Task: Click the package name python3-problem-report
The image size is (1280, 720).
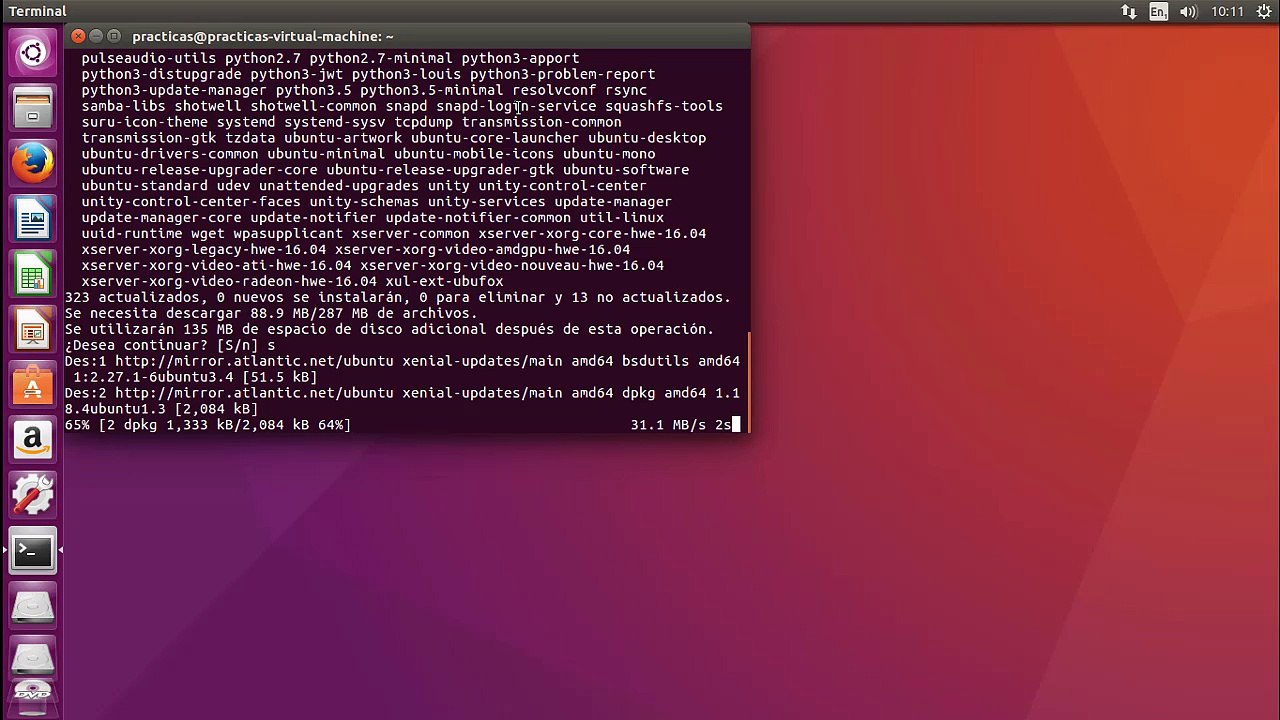Action: tap(562, 74)
